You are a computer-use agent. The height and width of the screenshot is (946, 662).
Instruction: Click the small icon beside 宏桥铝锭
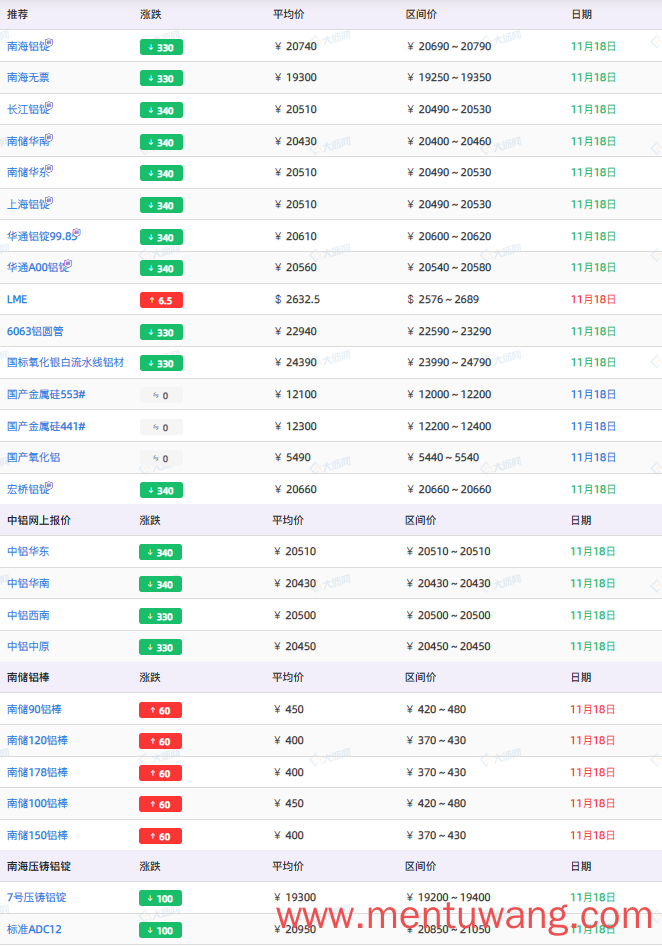tap(49, 486)
